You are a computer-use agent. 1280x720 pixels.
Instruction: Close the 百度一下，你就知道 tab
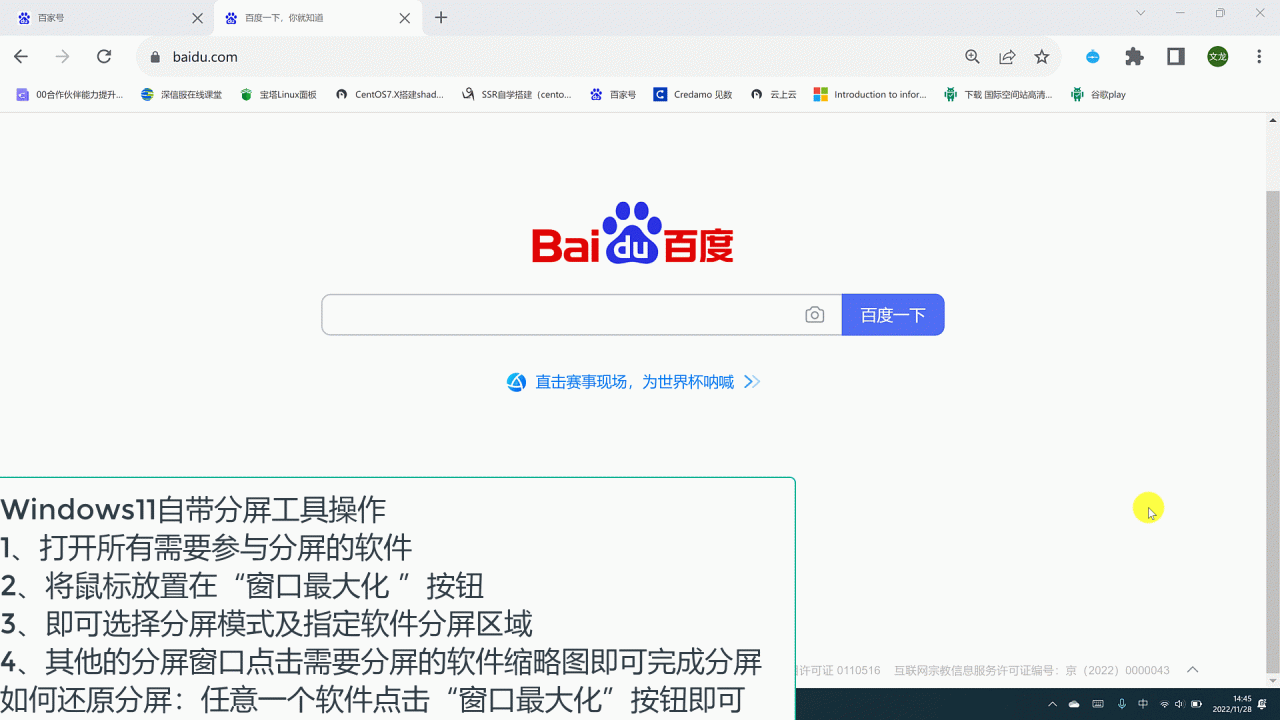404,18
